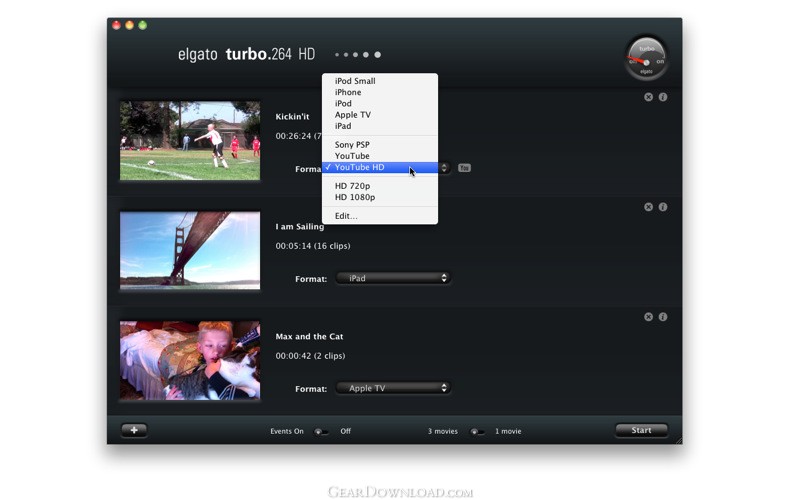The width and height of the screenshot is (800, 500).
Task: Click the 00:05:14 (16 clips) duration text
Action: point(313,246)
